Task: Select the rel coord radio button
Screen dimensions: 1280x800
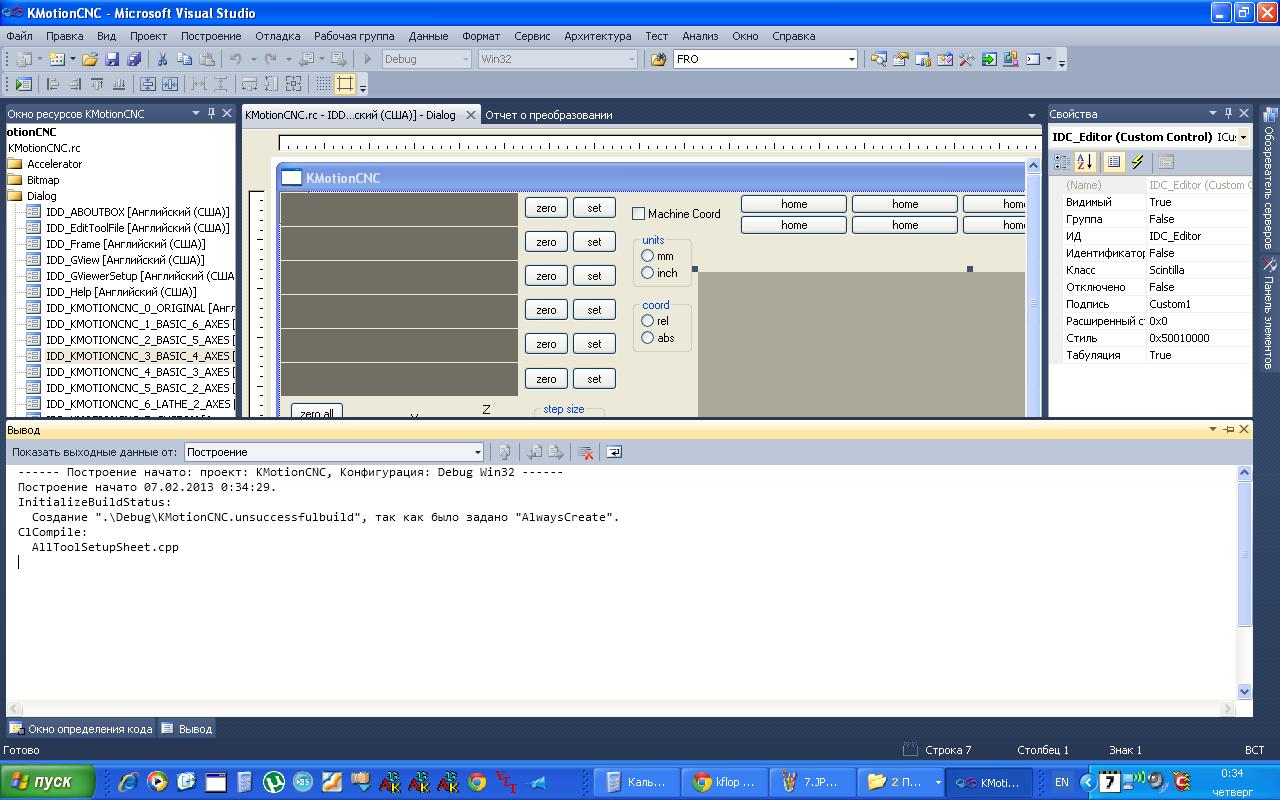Action: click(648, 321)
